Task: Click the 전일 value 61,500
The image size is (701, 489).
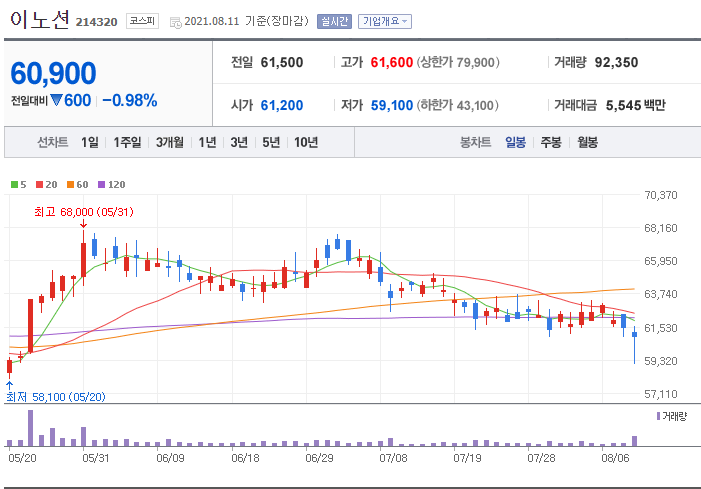Action: pyautogui.click(x=282, y=63)
